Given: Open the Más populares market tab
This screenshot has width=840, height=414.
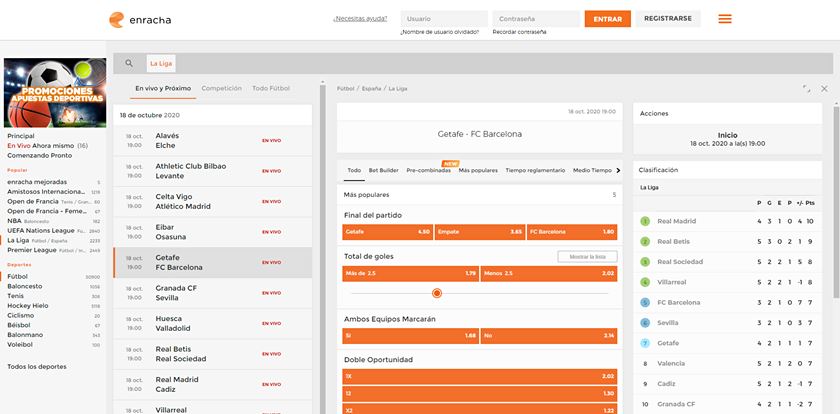Looking at the screenshot, I should pos(478,170).
